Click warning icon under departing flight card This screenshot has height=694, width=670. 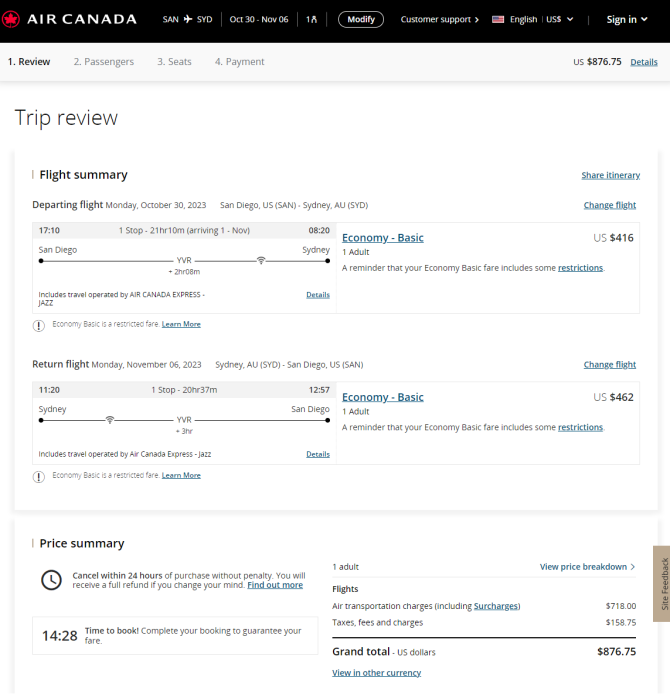(39, 326)
